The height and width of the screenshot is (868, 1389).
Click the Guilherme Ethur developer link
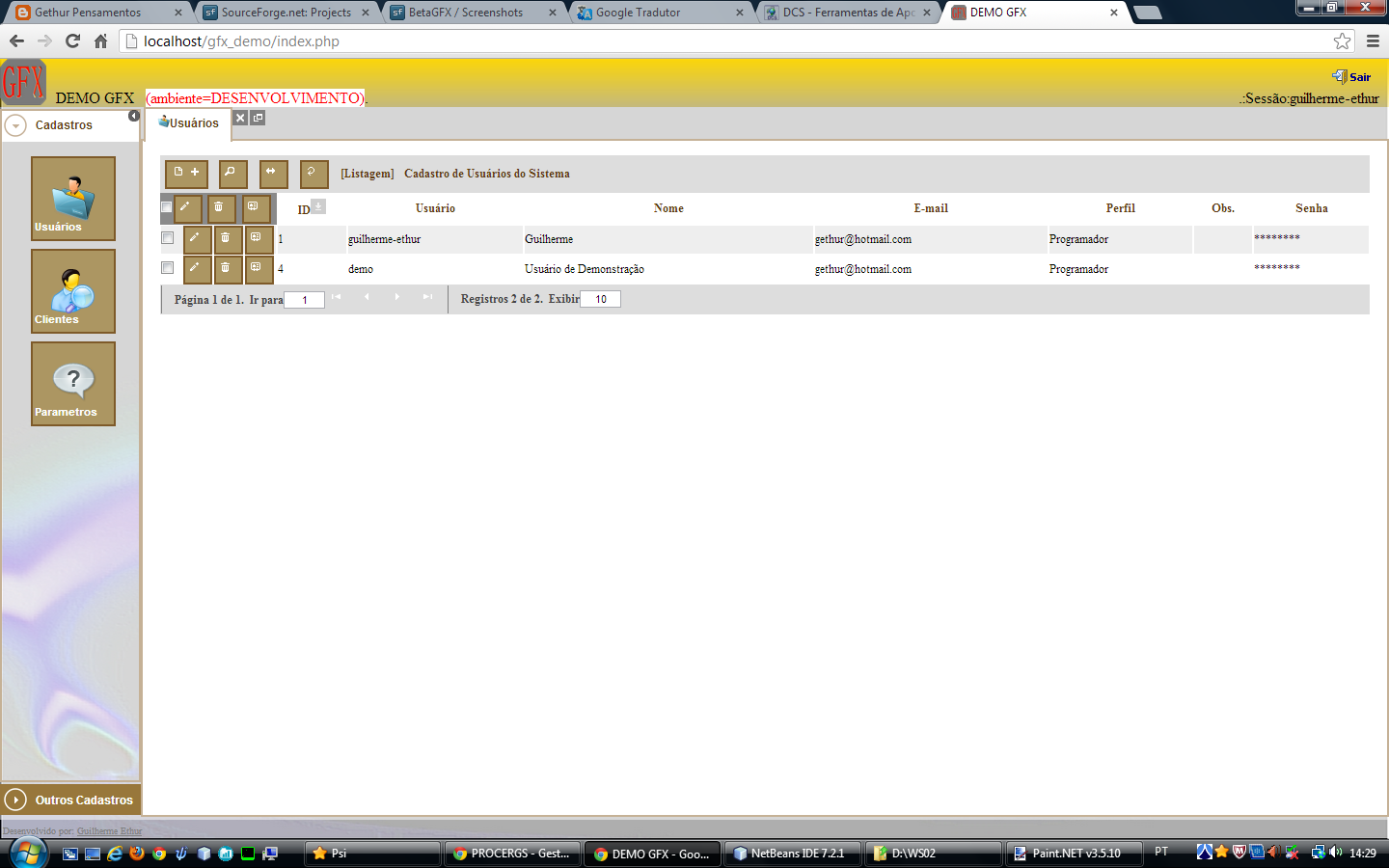pos(109,830)
